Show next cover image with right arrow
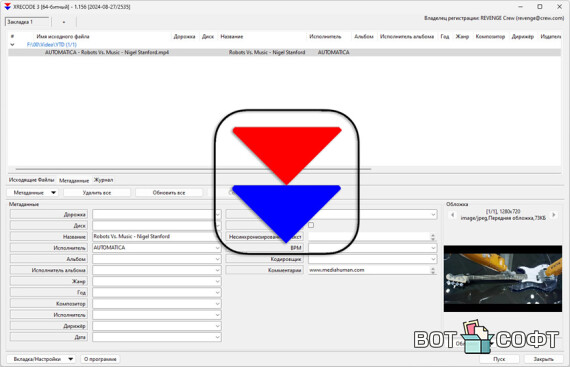Screen dimensions: 570x367 [554, 215]
